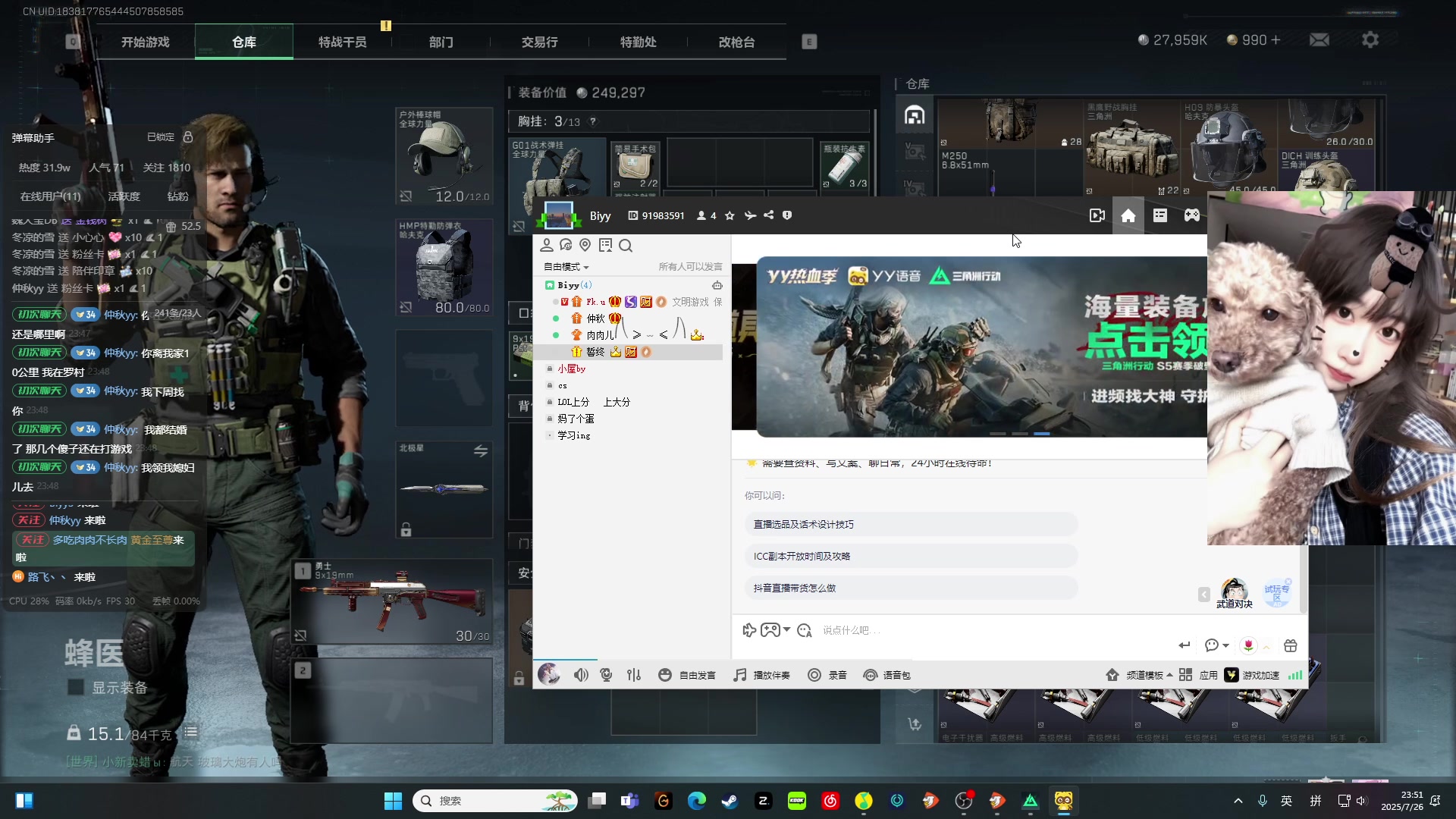1456x819 pixels.
Task: Open 语音包 voice pack button
Action: (x=886, y=675)
